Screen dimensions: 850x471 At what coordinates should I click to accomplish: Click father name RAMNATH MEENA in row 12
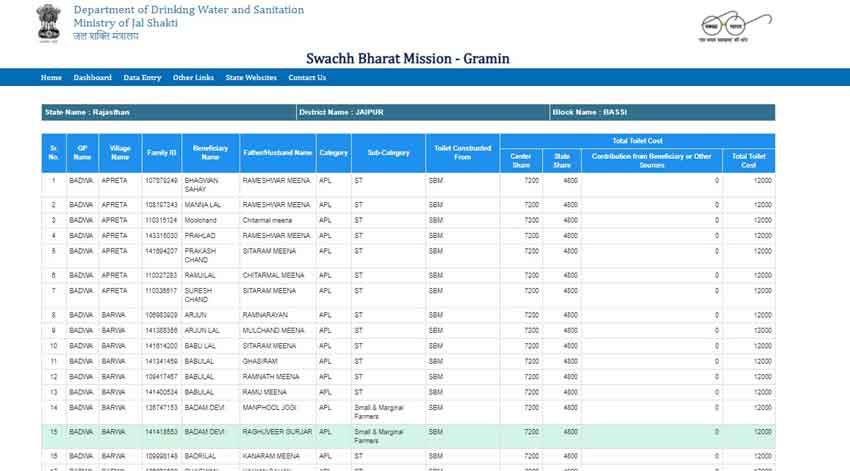(271, 377)
